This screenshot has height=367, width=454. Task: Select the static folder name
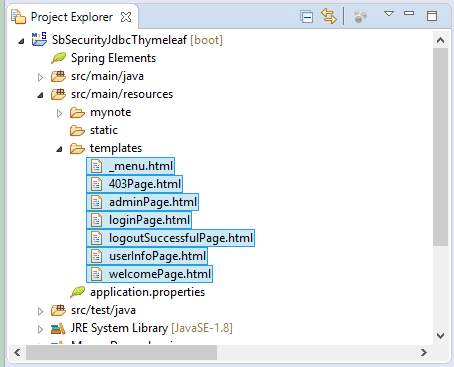click(104, 130)
